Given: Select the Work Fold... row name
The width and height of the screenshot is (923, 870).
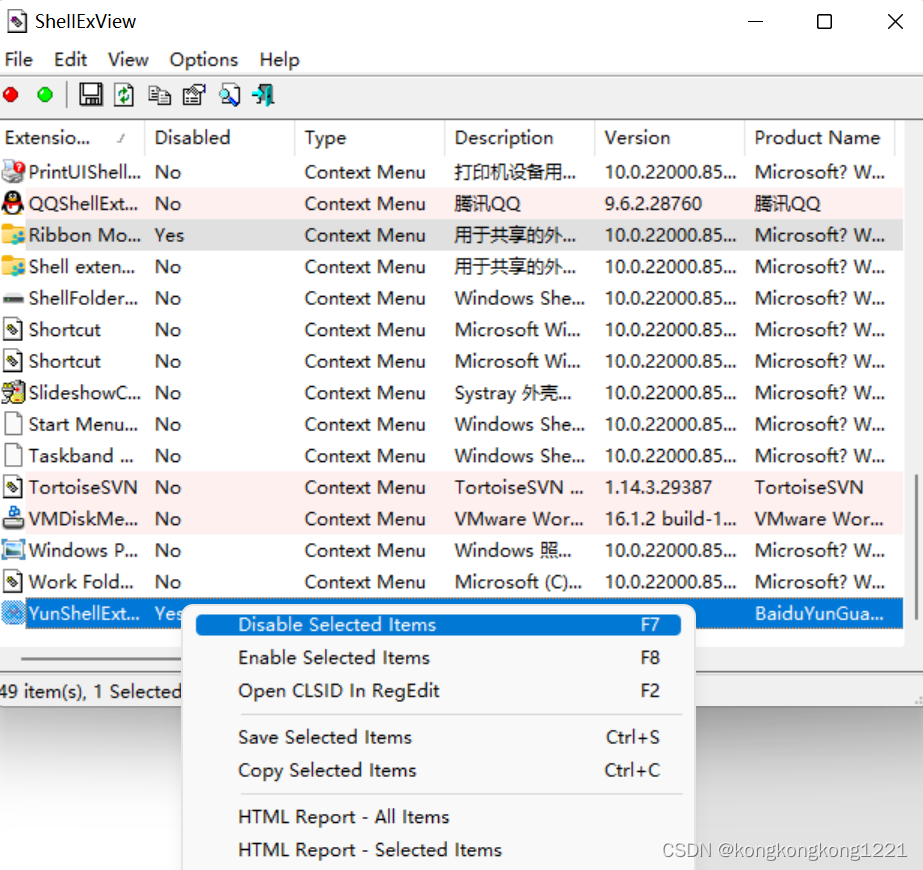Looking at the screenshot, I should [81, 582].
